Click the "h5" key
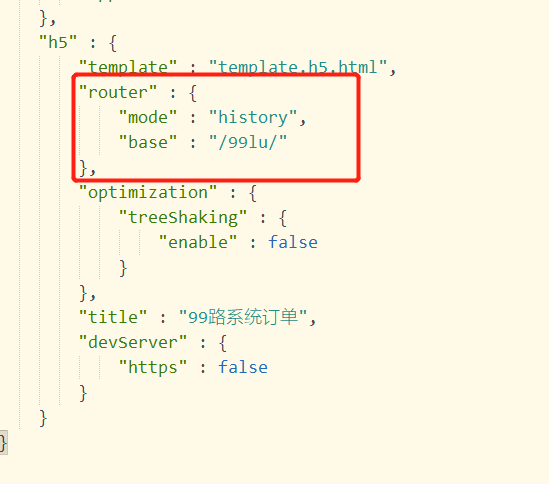The image size is (549, 484). point(58,43)
